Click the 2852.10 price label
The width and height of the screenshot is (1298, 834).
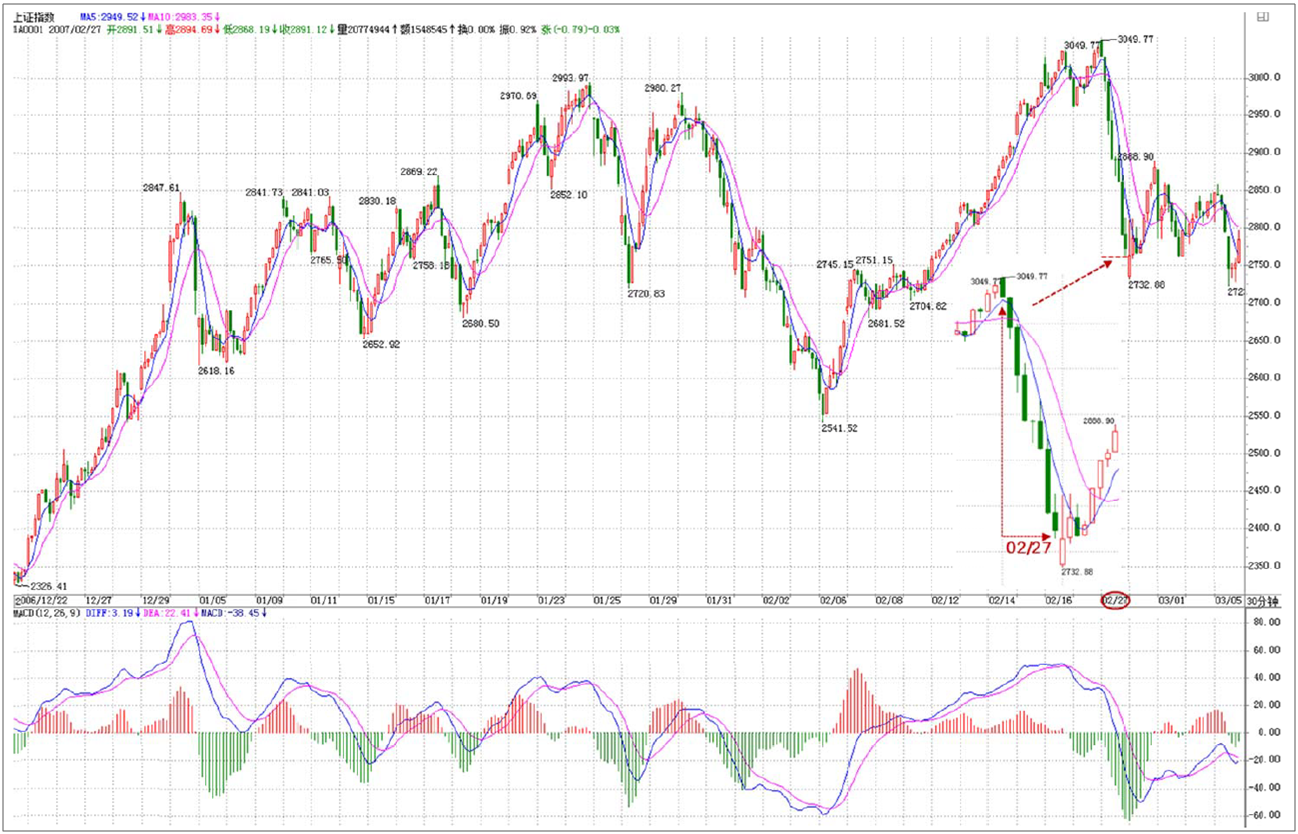(568, 194)
